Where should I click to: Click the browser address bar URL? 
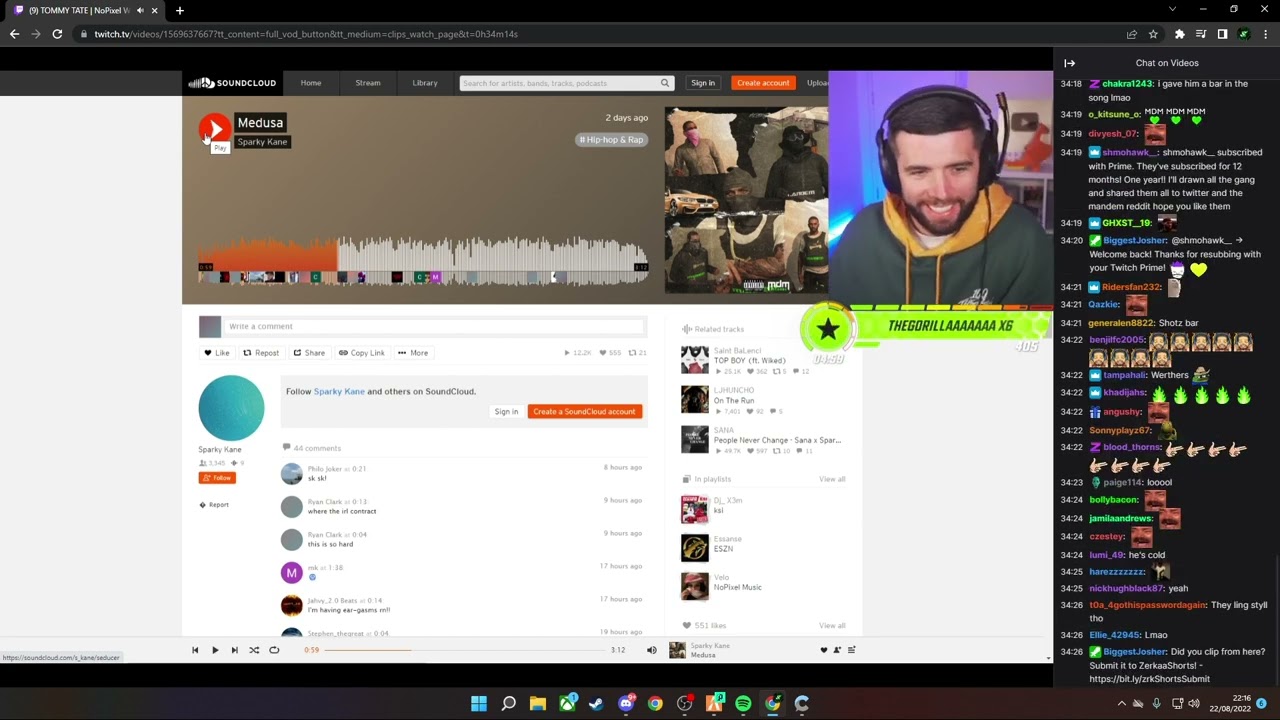(306, 34)
